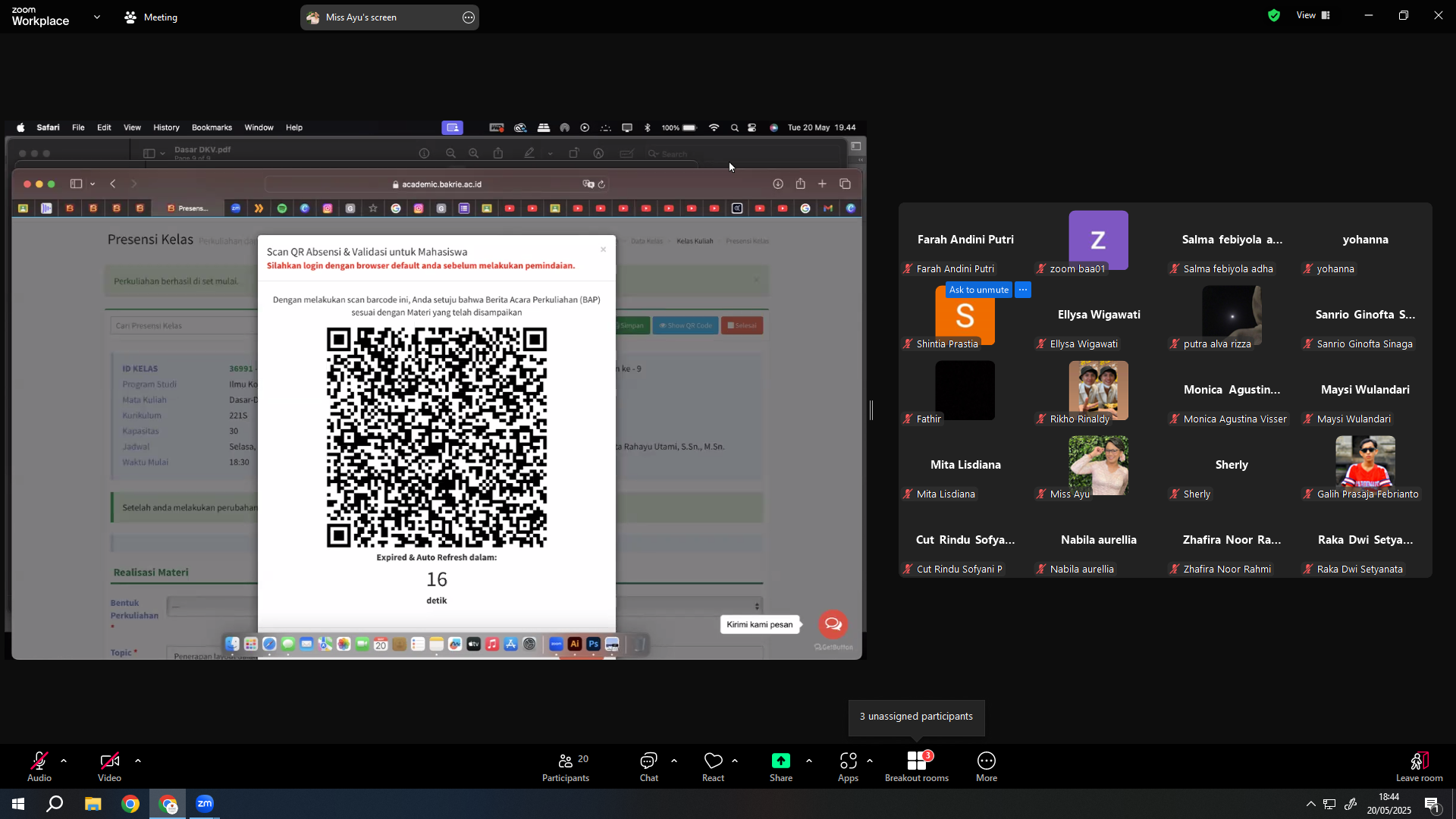
Task: Open the Zoom Chat panel
Action: tap(649, 766)
